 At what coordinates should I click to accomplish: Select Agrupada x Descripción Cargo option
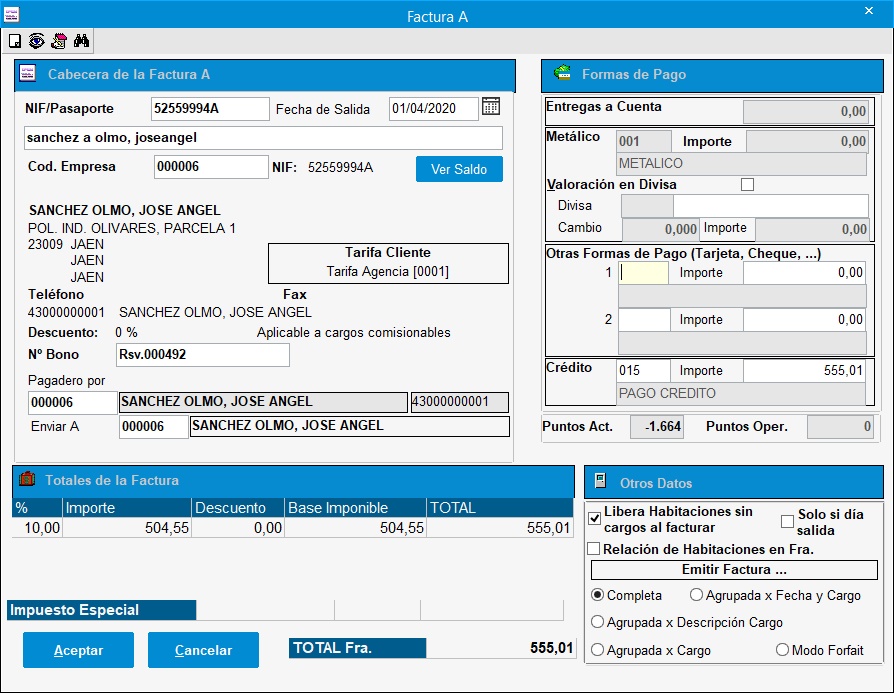pos(597,622)
